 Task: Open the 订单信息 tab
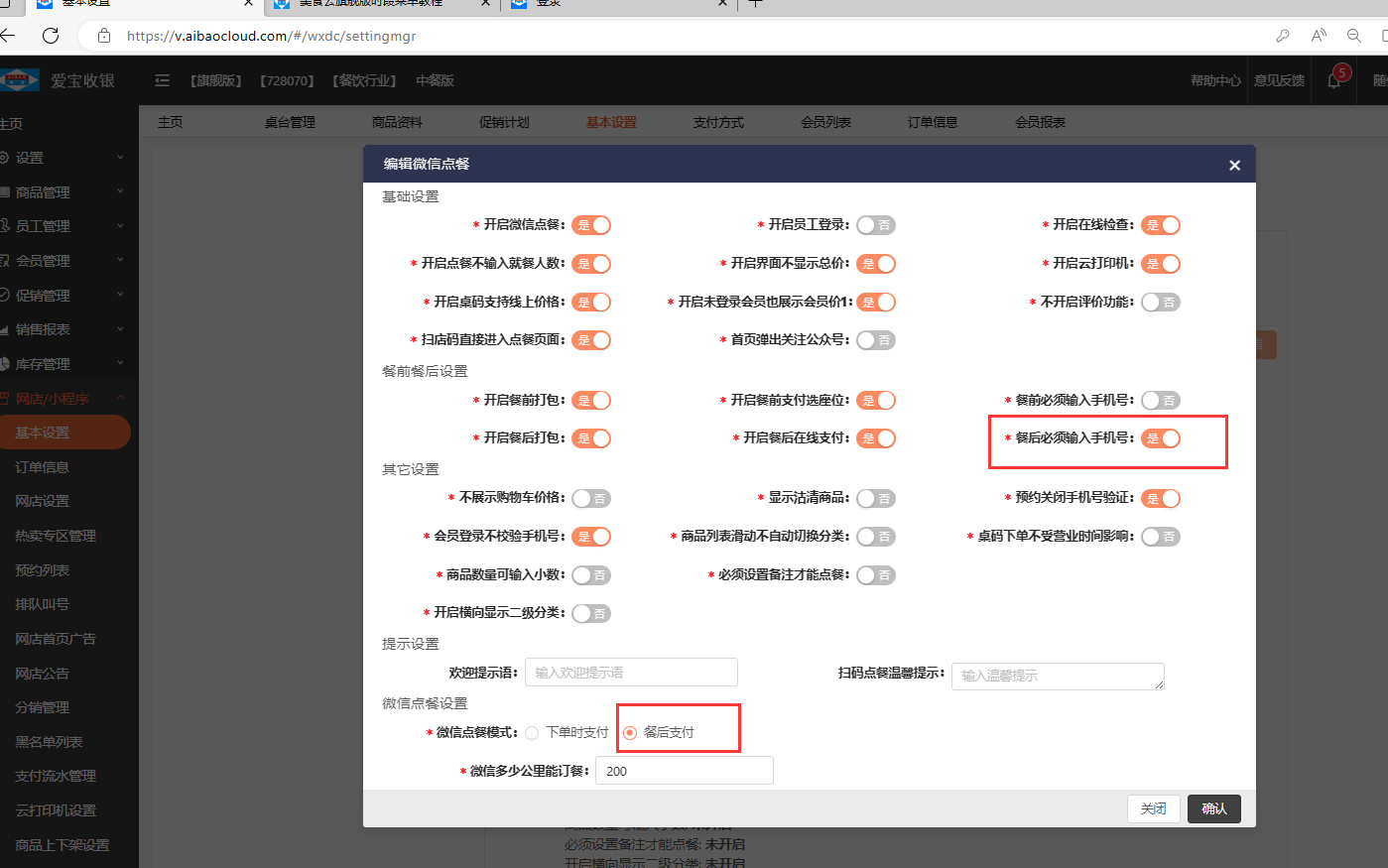(x=933, y=122)
